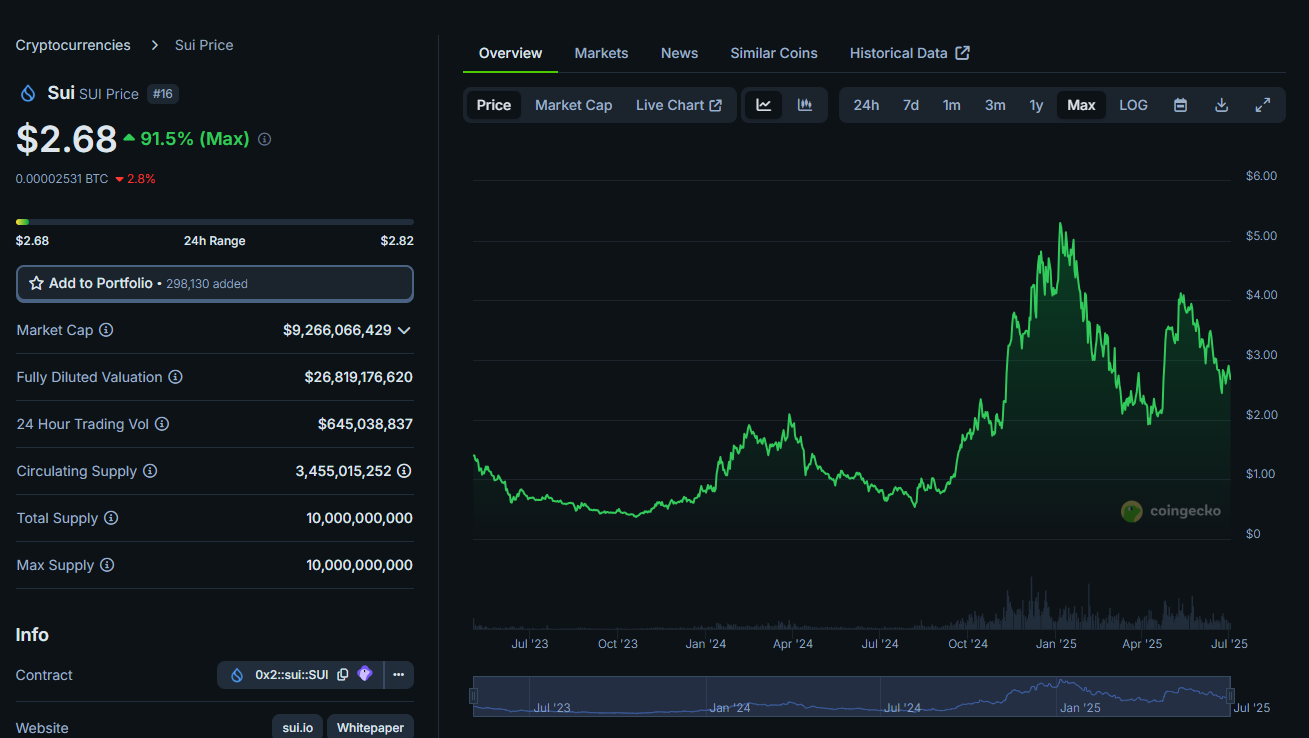Viewport: 1309px width, 738px height.
Task: Click info icon after 3,455,015,252 value
Action: pyautogui.click(x=404, y=471)
